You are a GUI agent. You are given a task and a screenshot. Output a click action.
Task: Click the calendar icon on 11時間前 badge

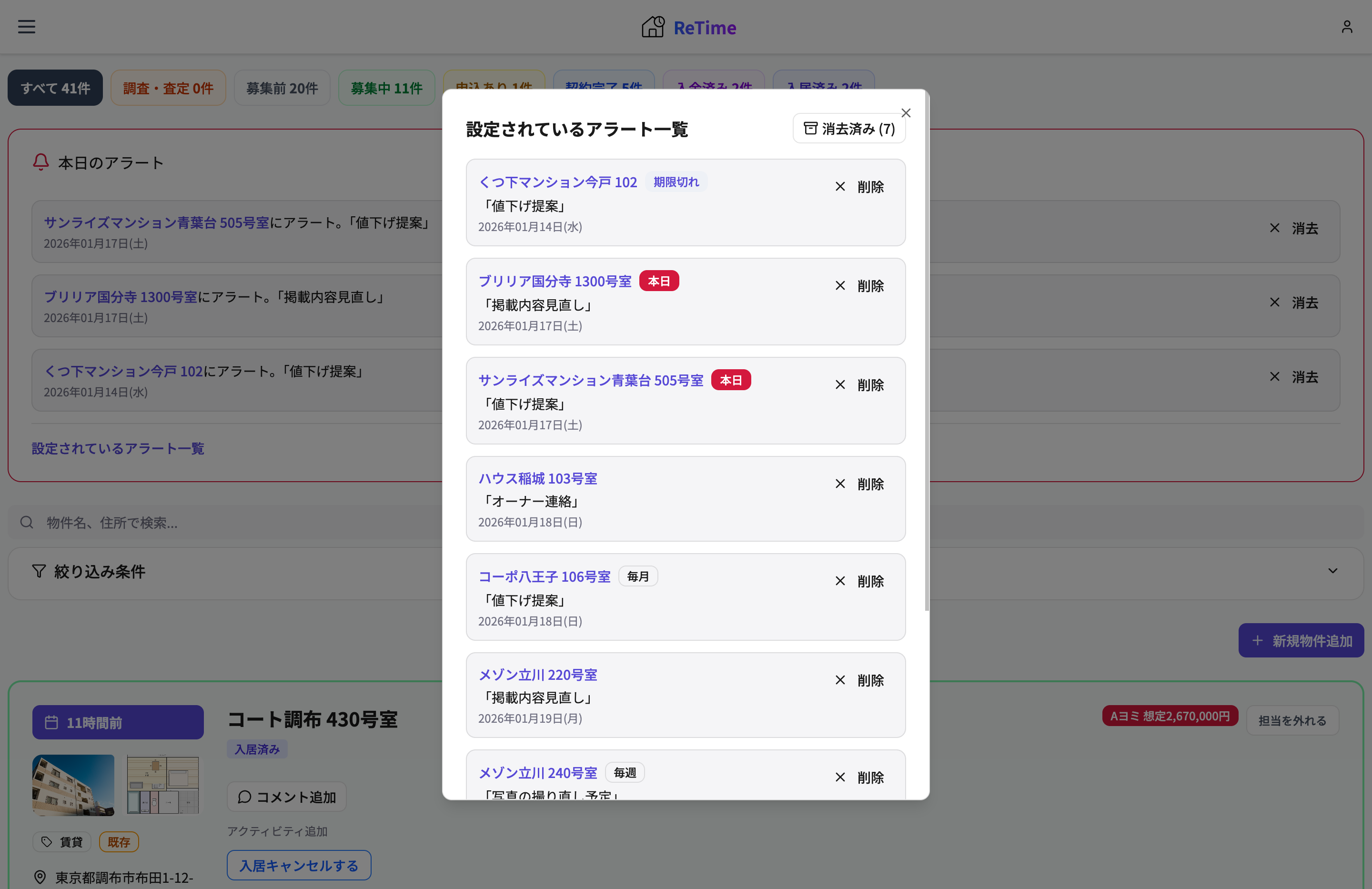pyautogui.click(x=52, y=722)
